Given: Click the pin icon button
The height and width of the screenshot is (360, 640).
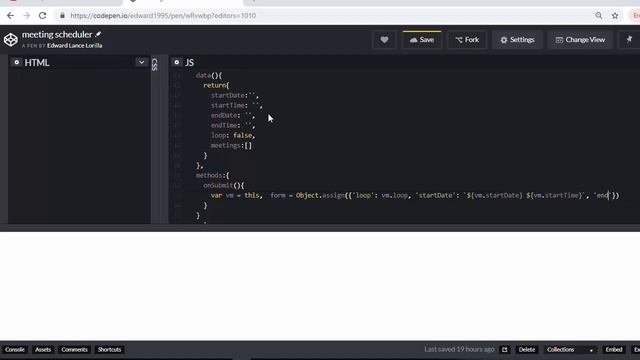Looking at the screenshot, I should pos(629,40).
